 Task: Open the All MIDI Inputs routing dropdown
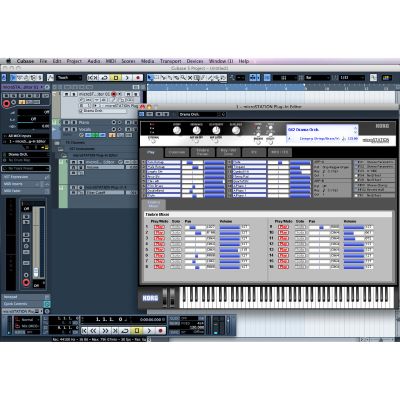[x=26, y=136]
